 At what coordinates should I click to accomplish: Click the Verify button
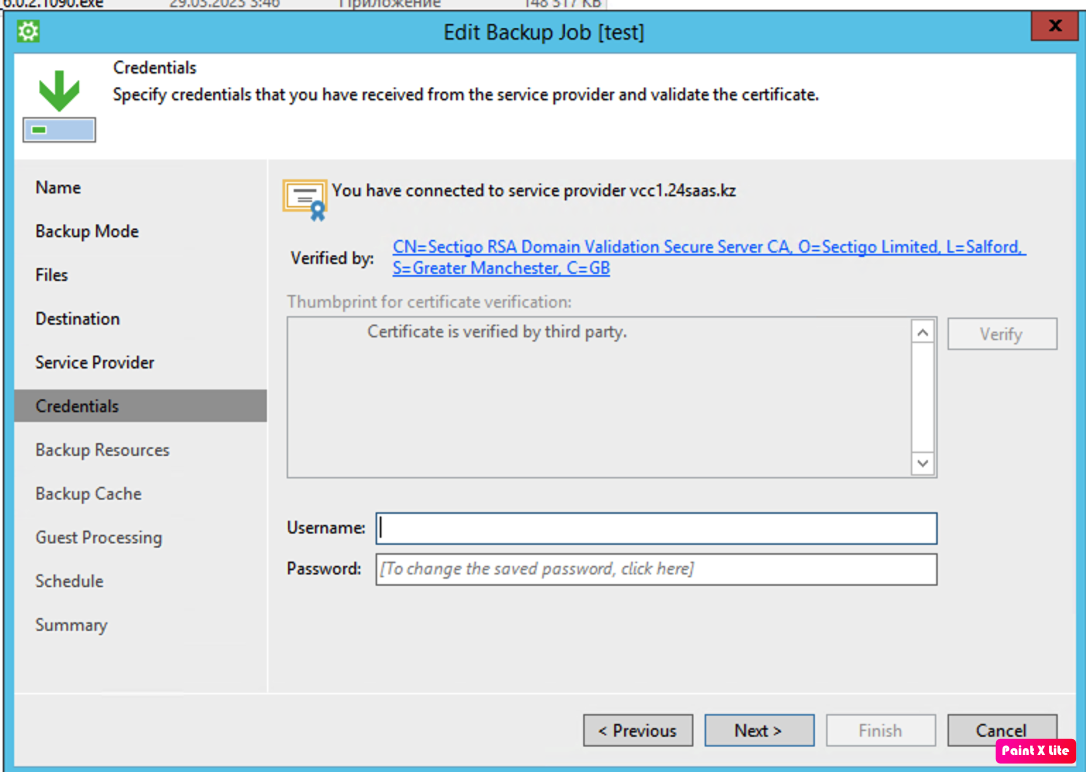[x=1002, y=334]
